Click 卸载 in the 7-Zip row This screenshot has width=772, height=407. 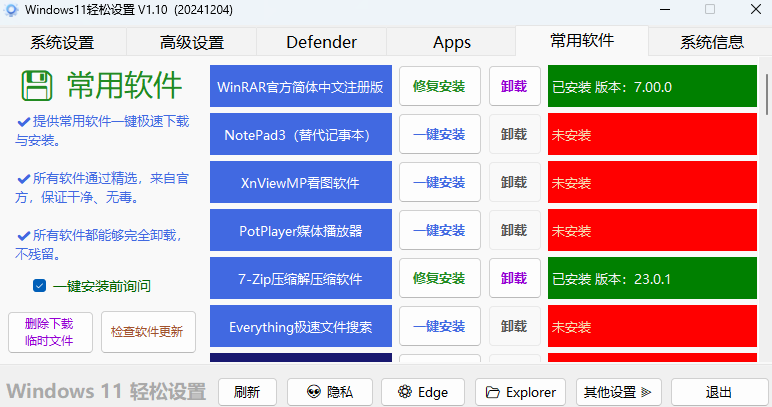[515, 278]
